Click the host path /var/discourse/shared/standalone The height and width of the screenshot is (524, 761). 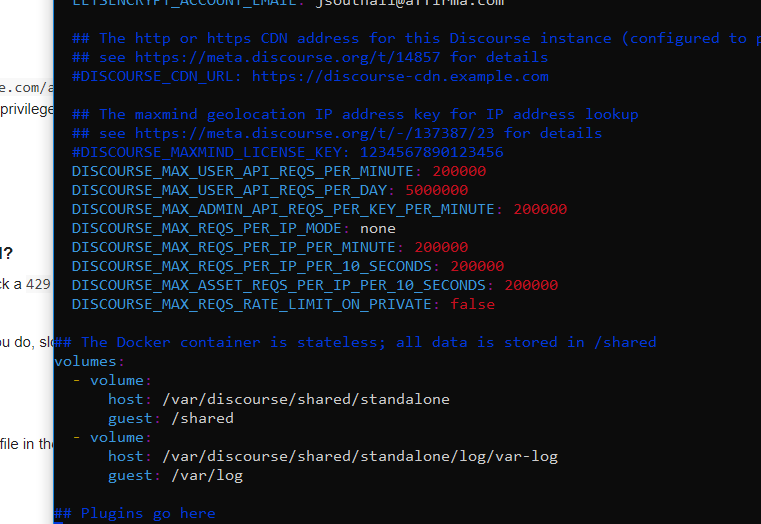click(306, 399)
